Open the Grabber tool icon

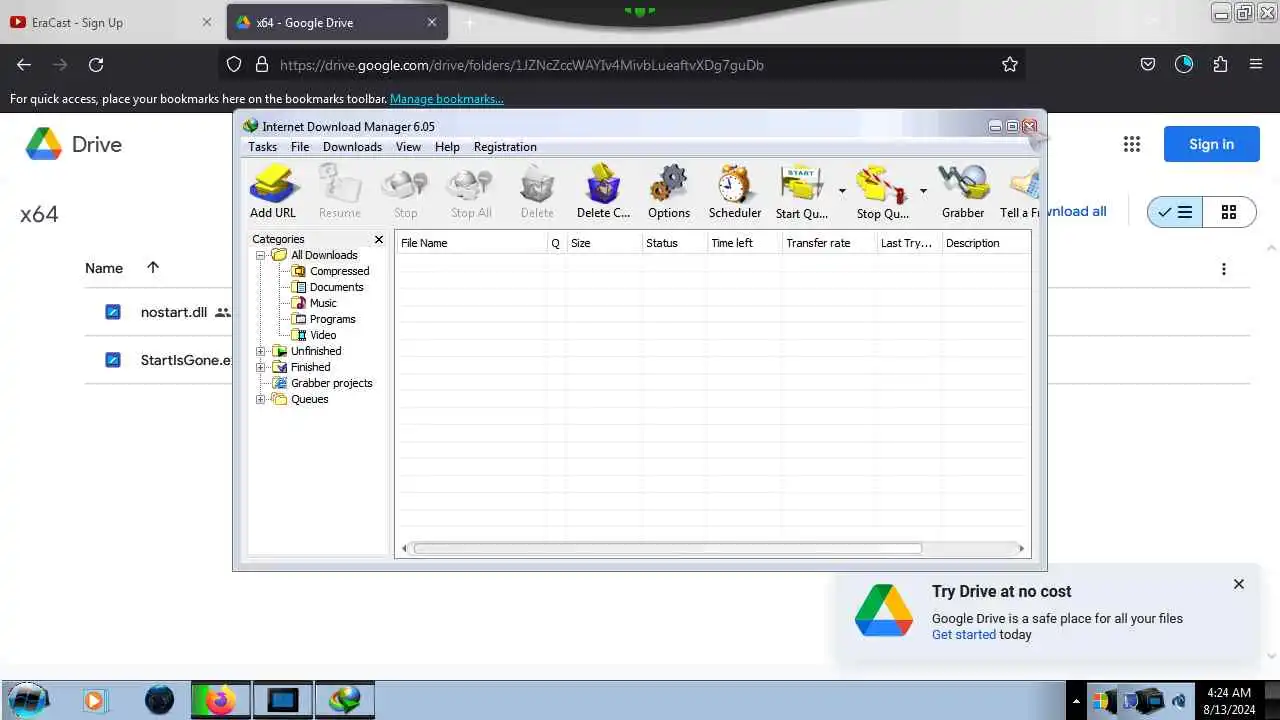coord(963,191)
